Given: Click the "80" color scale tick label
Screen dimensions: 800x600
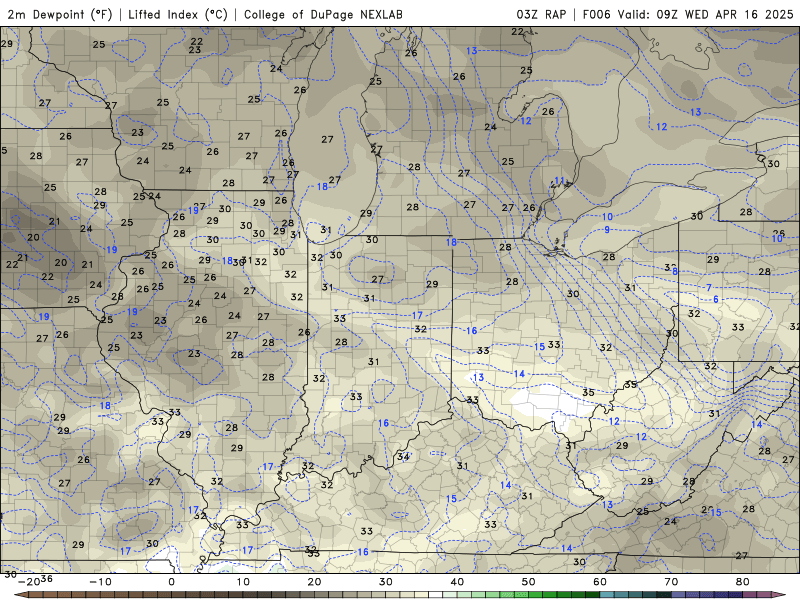Looking at the screenshot, I should tap(743, 582).
